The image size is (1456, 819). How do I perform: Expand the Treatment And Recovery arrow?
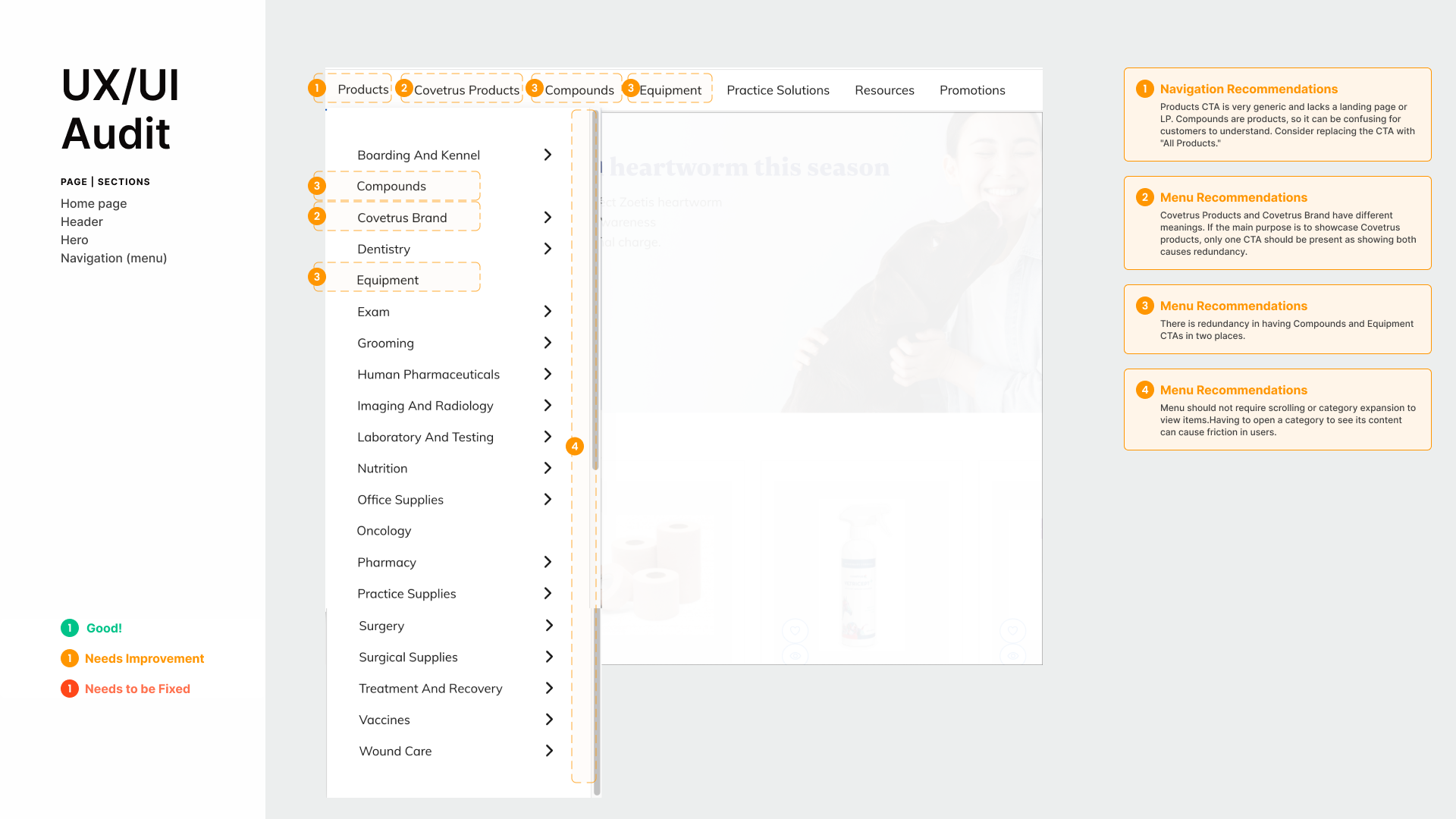549,688
